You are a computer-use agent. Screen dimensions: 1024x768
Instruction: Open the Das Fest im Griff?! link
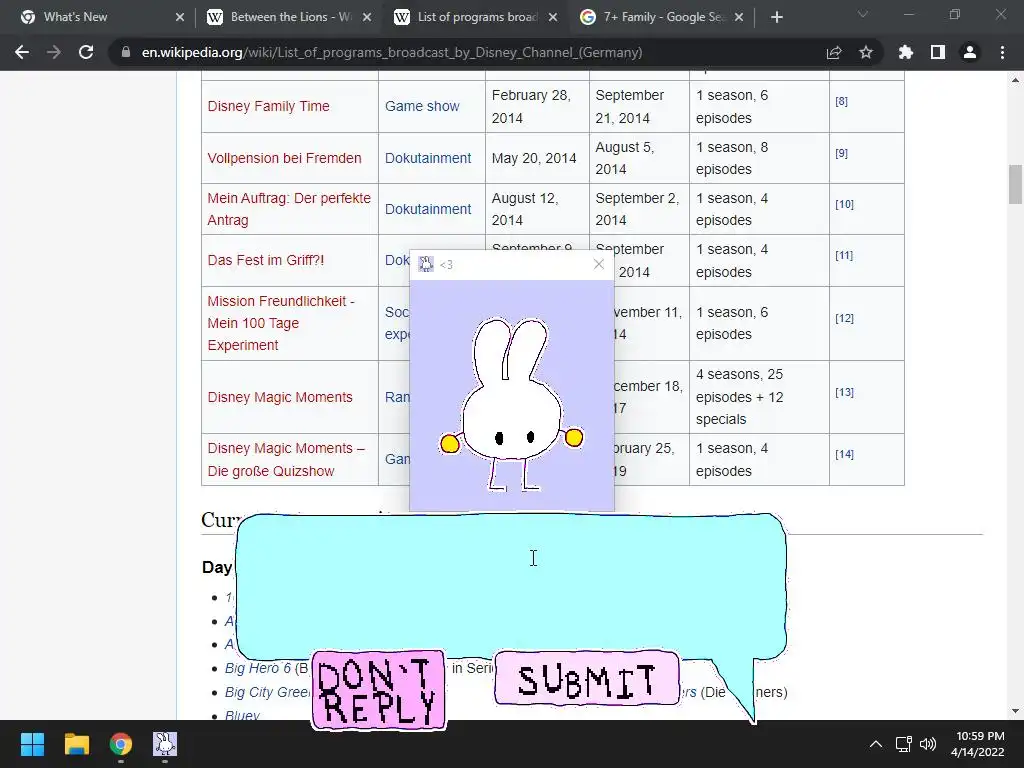[x=266, y=260]
